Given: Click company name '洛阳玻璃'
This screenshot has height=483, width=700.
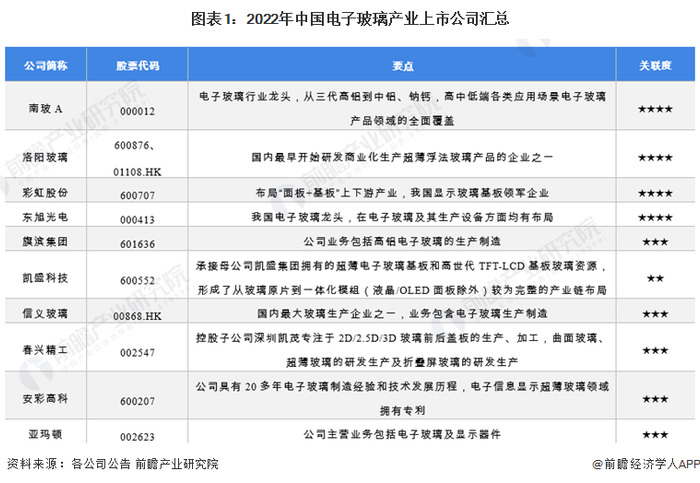Looking at the screenshot, I should click(x=45, y=157).
